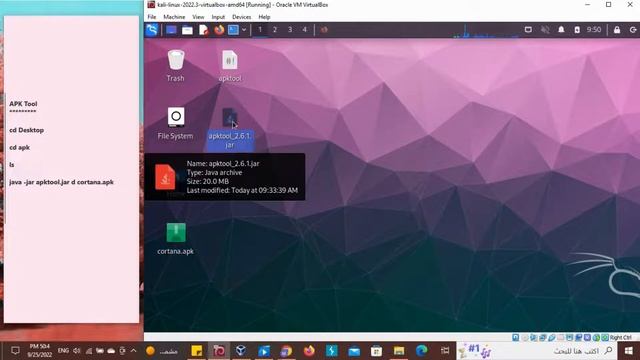This screenshot has height=360, width=640.
Task: Click the red recorder icon after workspace numbers
Action: 324,30
